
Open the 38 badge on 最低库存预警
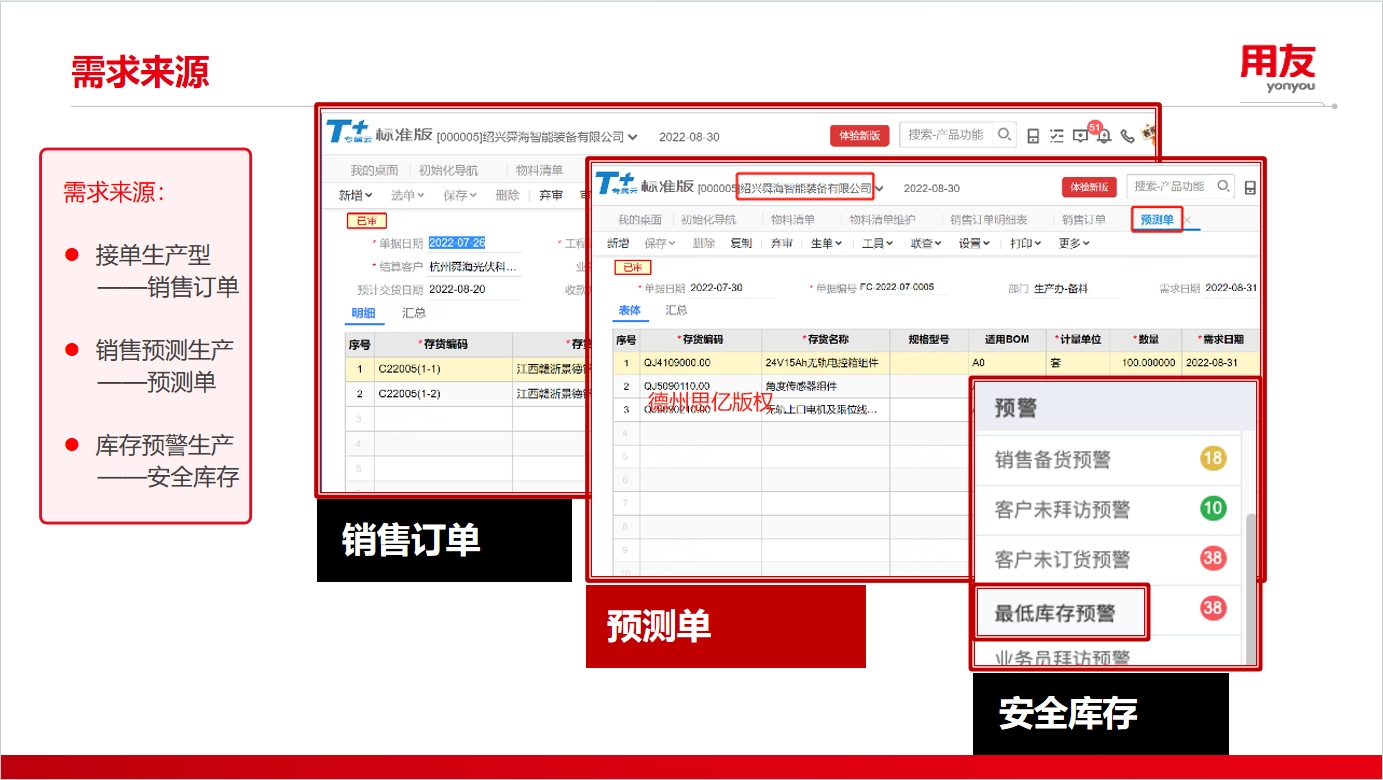(1213, 607)
